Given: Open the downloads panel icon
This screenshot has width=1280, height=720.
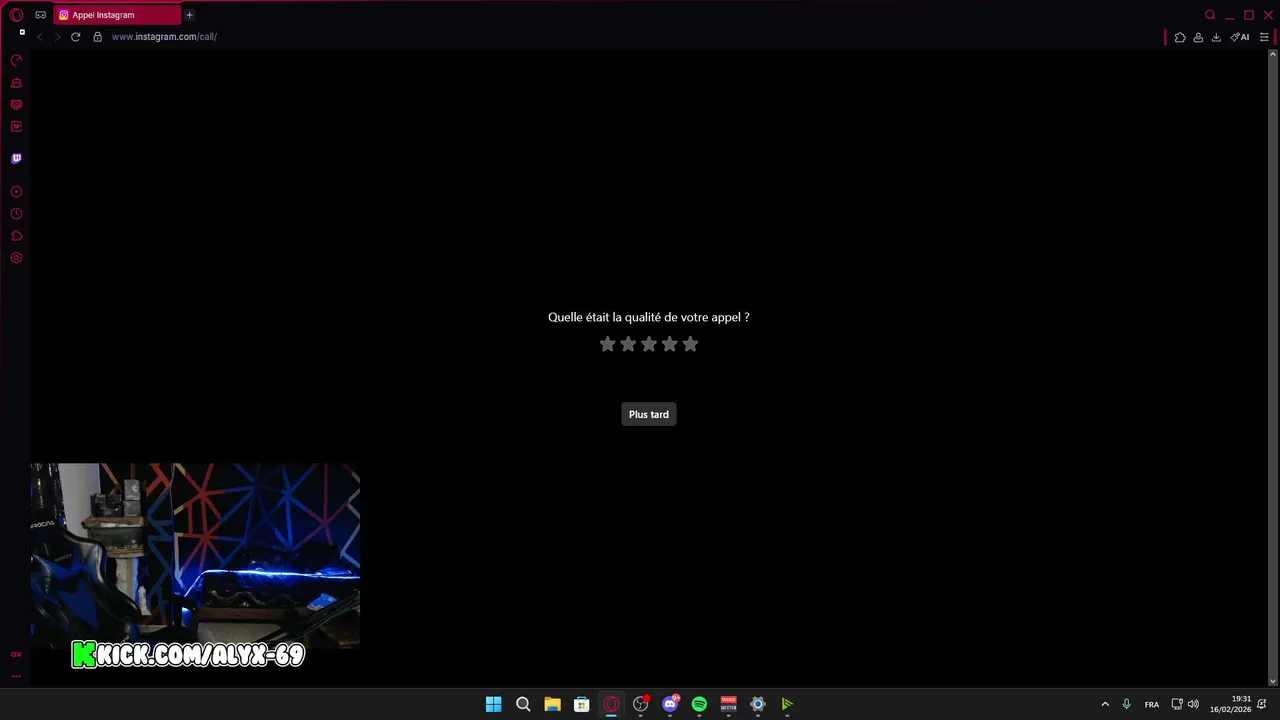Looking at the screenshot, I should [1216, 37].
